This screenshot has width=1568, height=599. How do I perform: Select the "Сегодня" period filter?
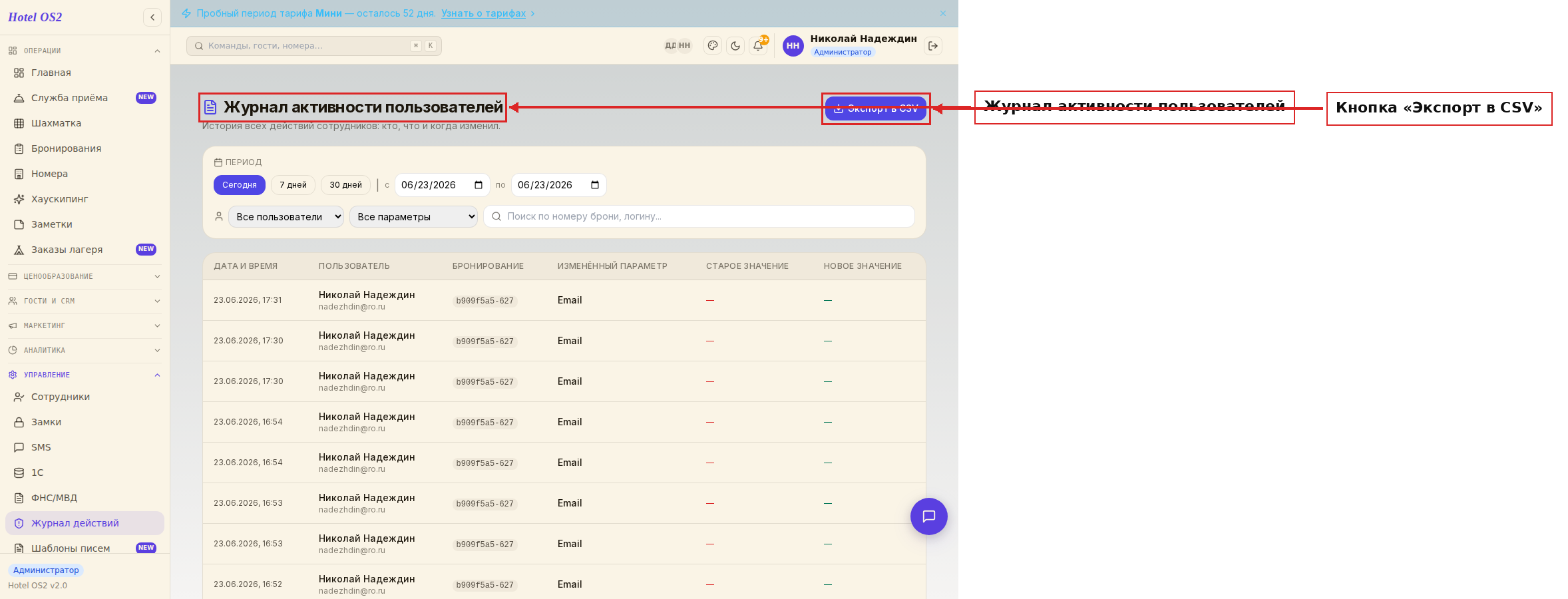pyautogui.click(x=240, y=185)
